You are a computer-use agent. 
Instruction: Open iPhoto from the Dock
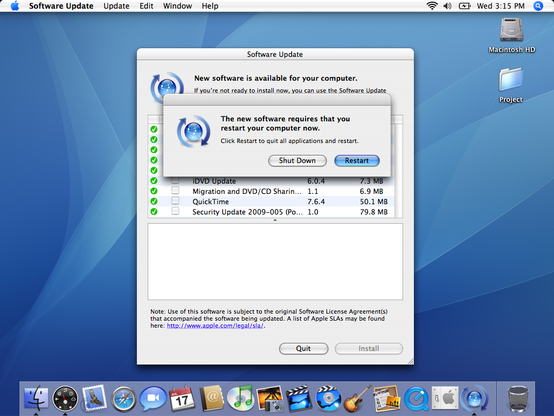(270, 399)
